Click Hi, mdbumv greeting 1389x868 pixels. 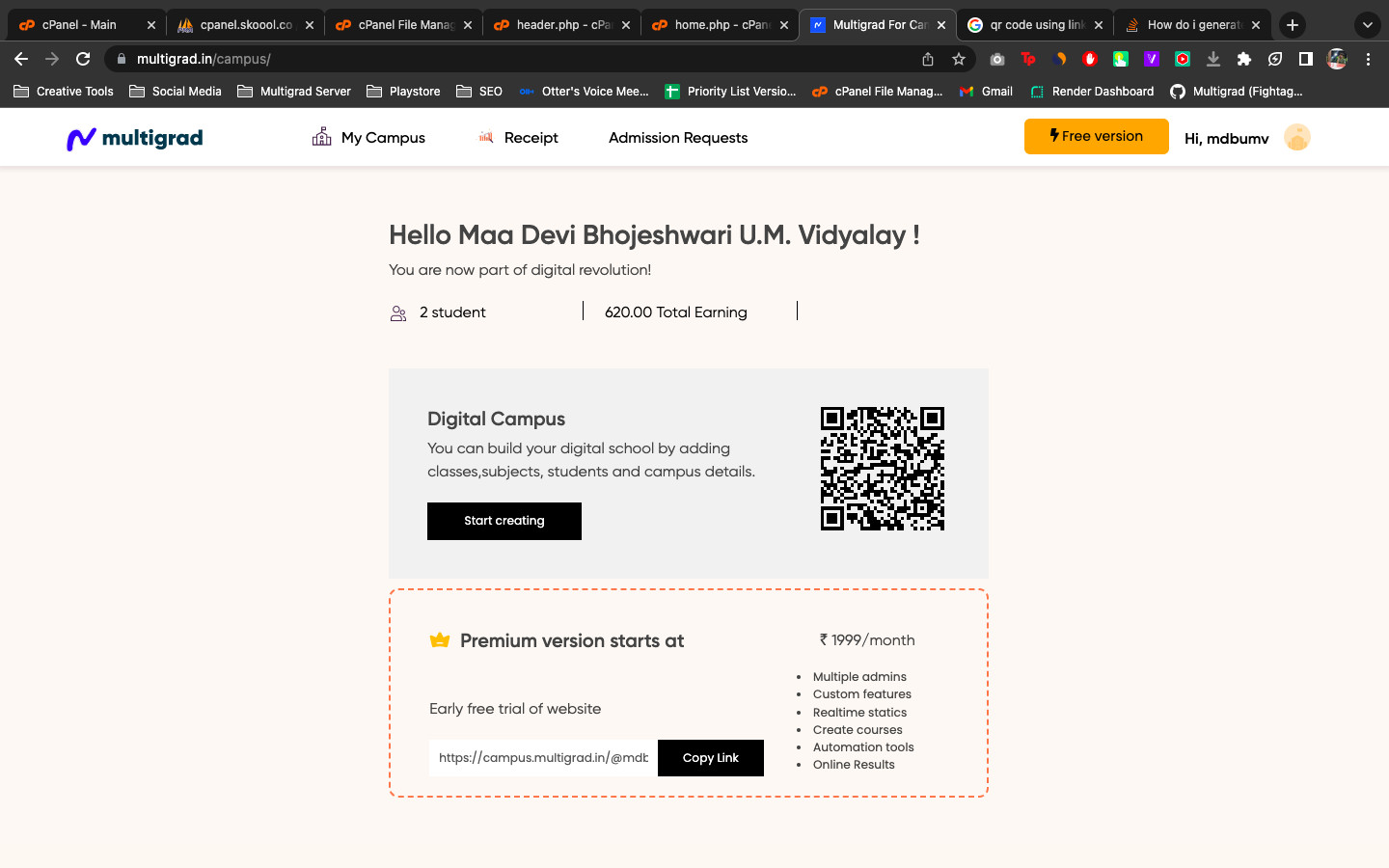1227,139
